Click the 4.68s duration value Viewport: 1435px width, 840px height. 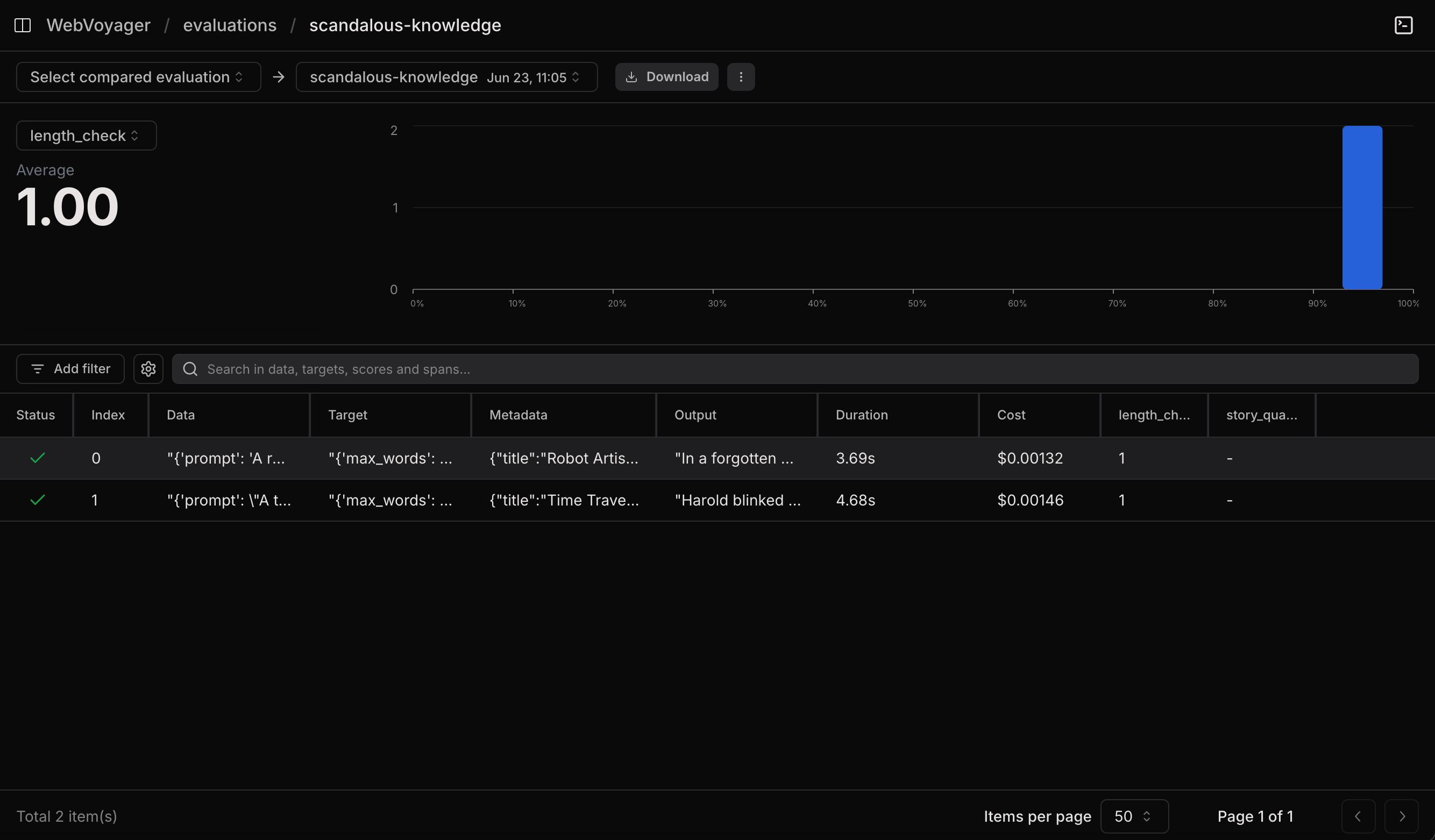point(855,500)
